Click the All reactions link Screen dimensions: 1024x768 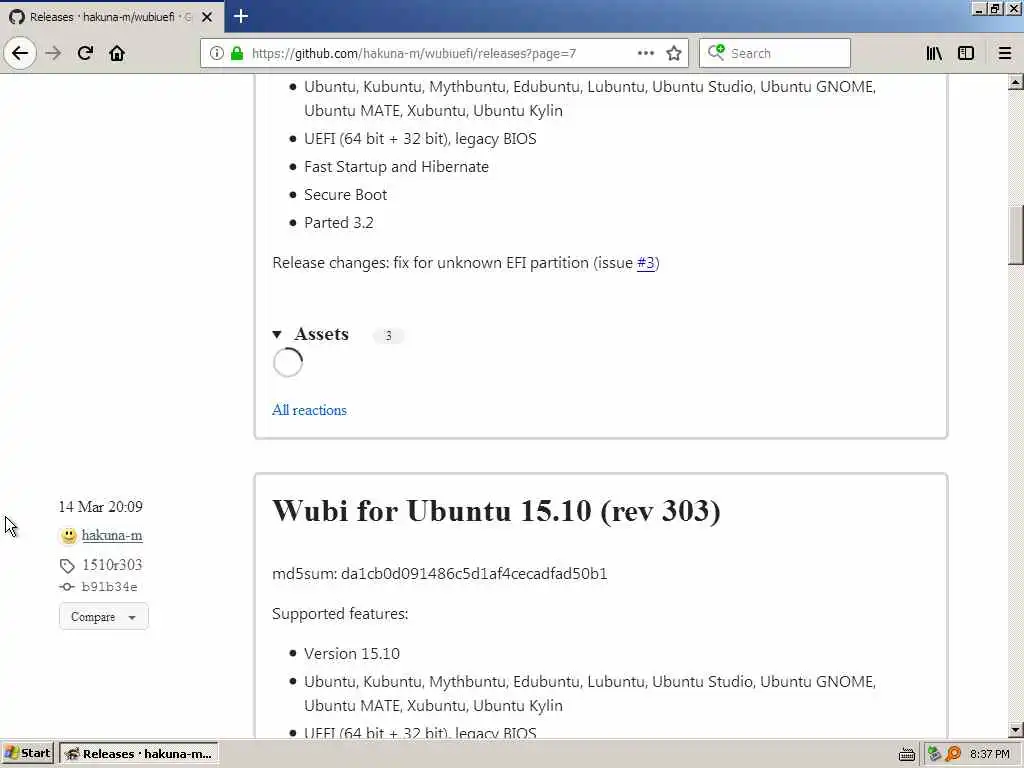(309, 410)
